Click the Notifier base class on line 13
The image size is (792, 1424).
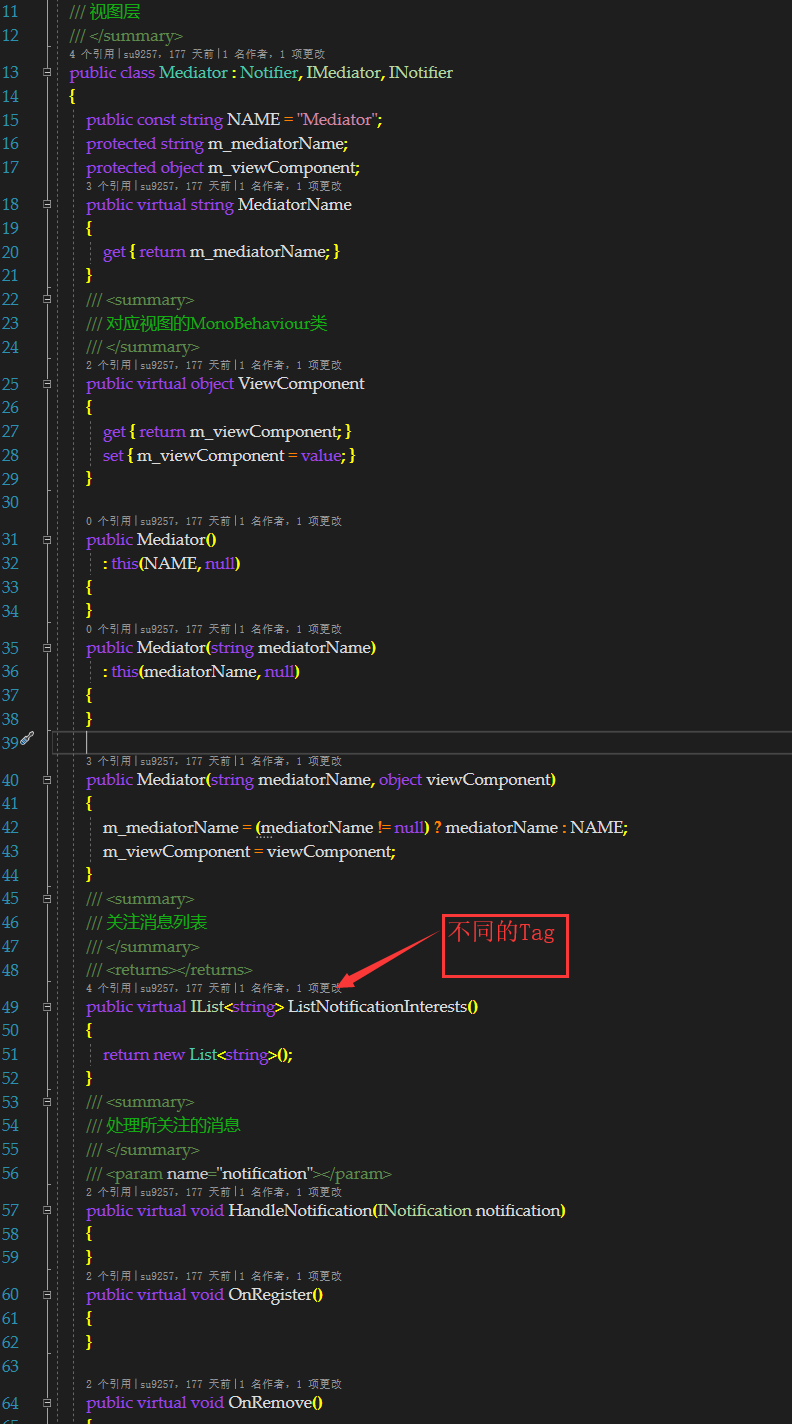[270, 73]
